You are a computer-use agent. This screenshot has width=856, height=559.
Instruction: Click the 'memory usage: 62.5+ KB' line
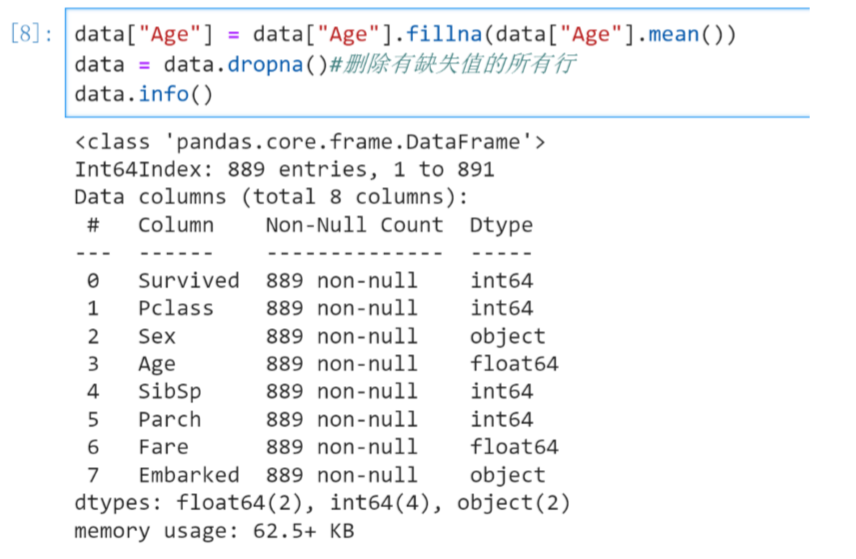[214, 531]
